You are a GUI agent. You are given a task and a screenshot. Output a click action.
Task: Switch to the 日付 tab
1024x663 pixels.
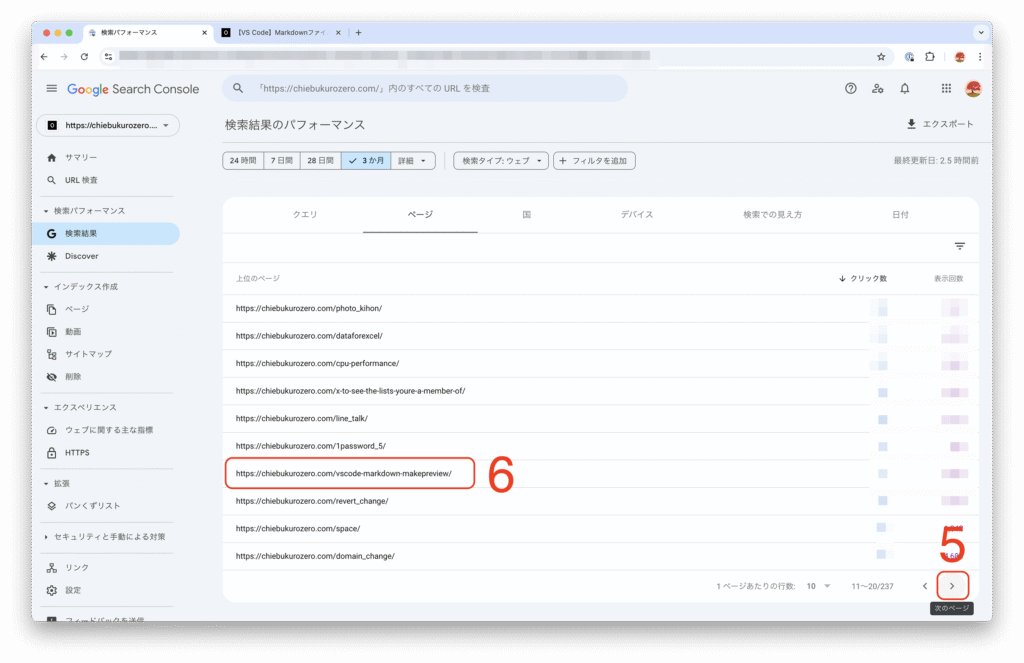click(901, 215)
